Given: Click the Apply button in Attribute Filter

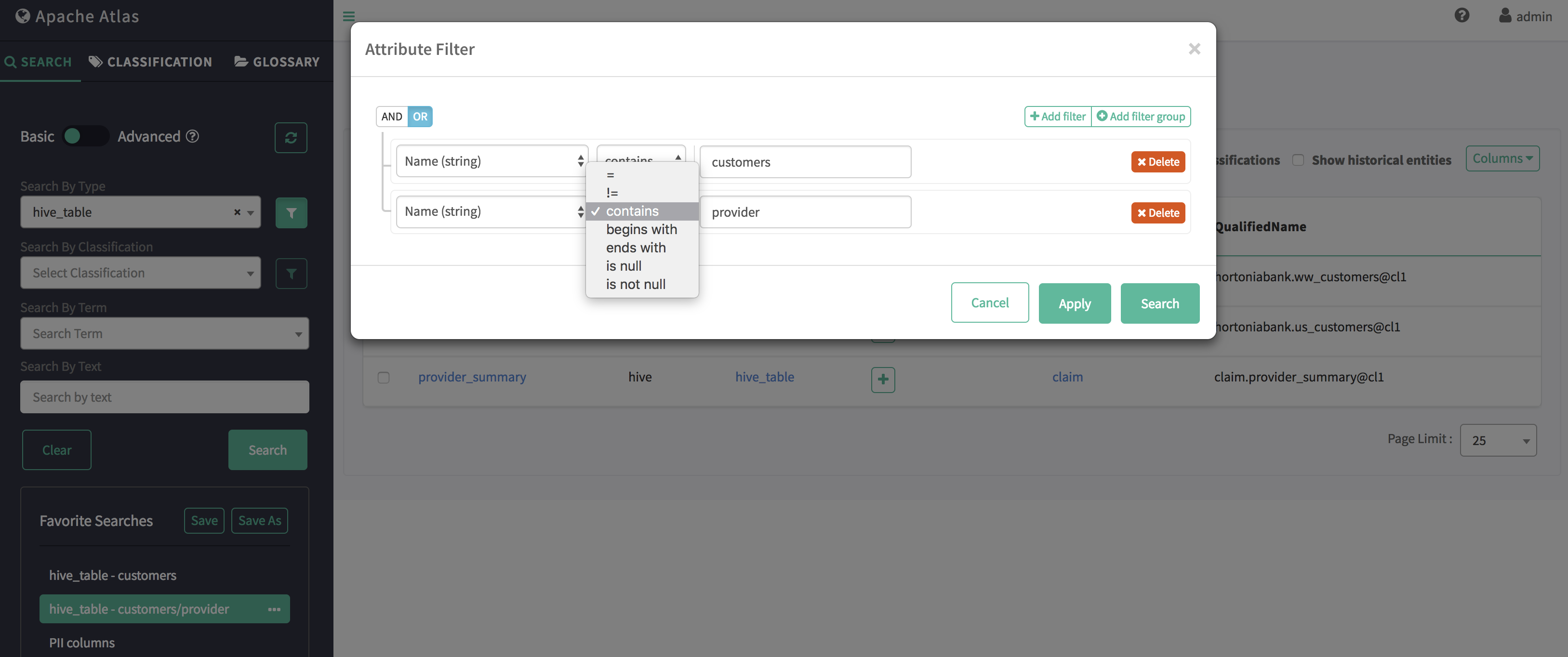Looking at the screenshot, I should point(1074,303).
